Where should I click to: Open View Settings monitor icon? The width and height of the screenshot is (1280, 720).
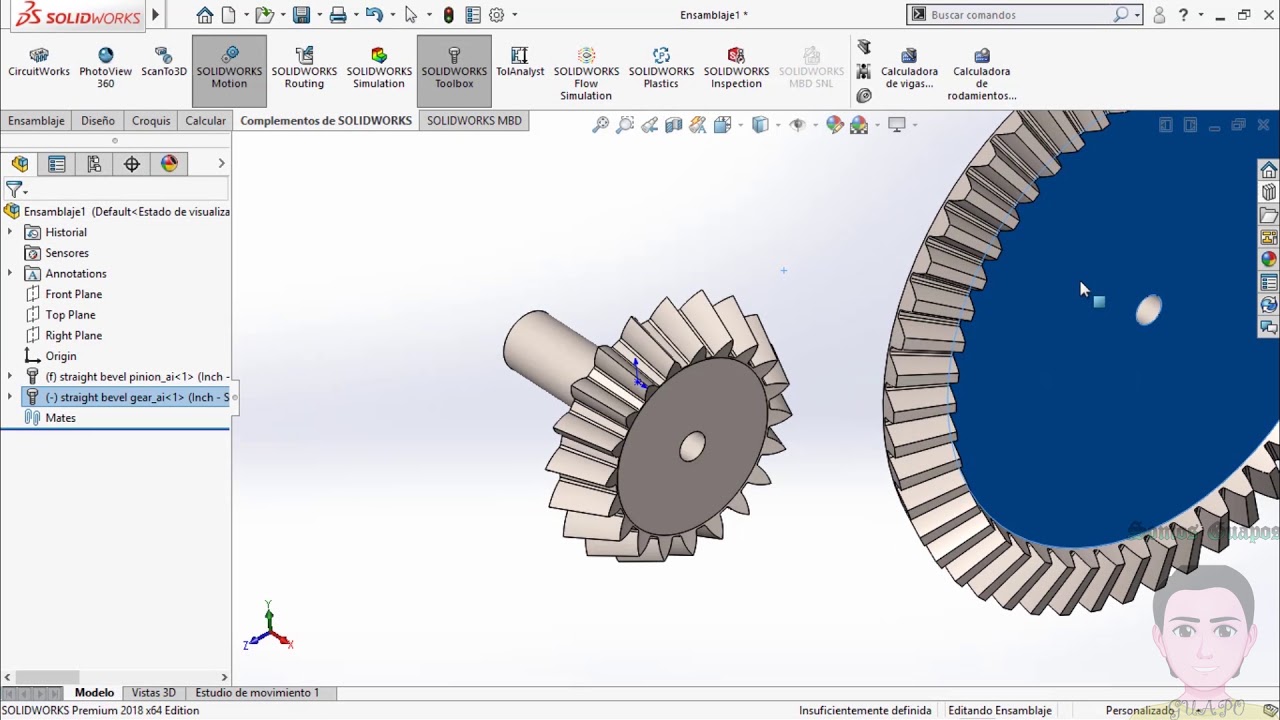pyautogui.click(x=897, y=125)
